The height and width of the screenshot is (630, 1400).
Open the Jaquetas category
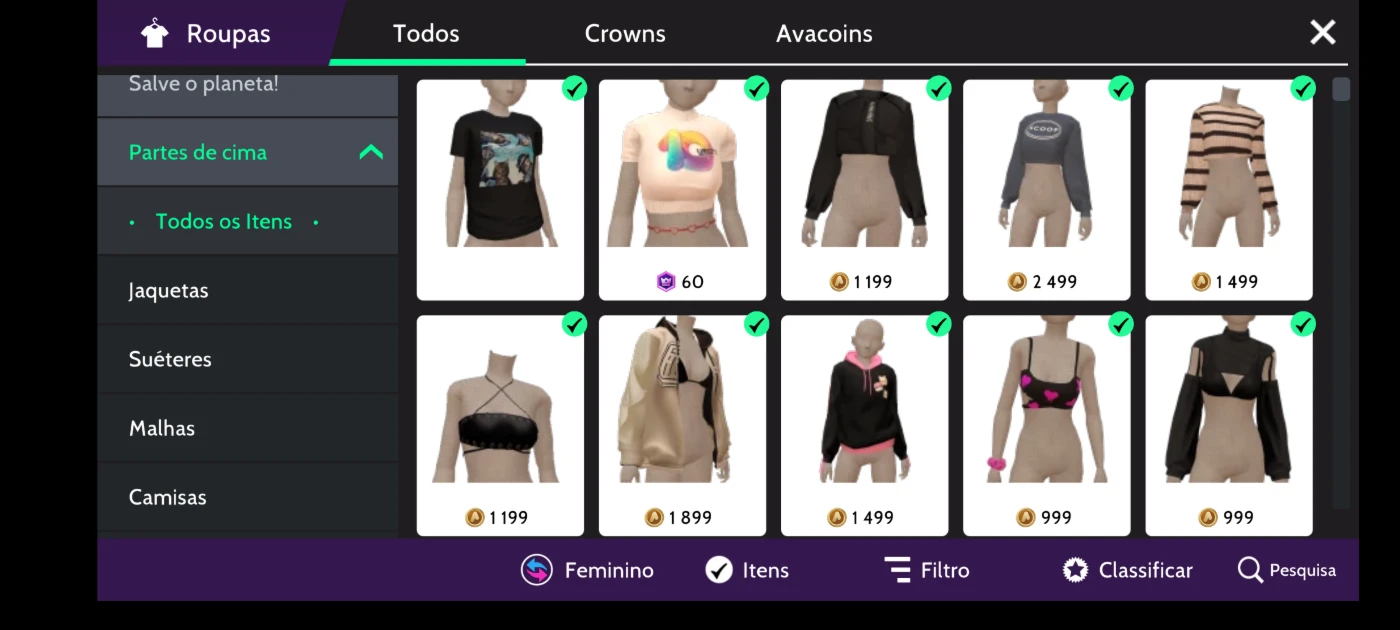coord(248,290)
